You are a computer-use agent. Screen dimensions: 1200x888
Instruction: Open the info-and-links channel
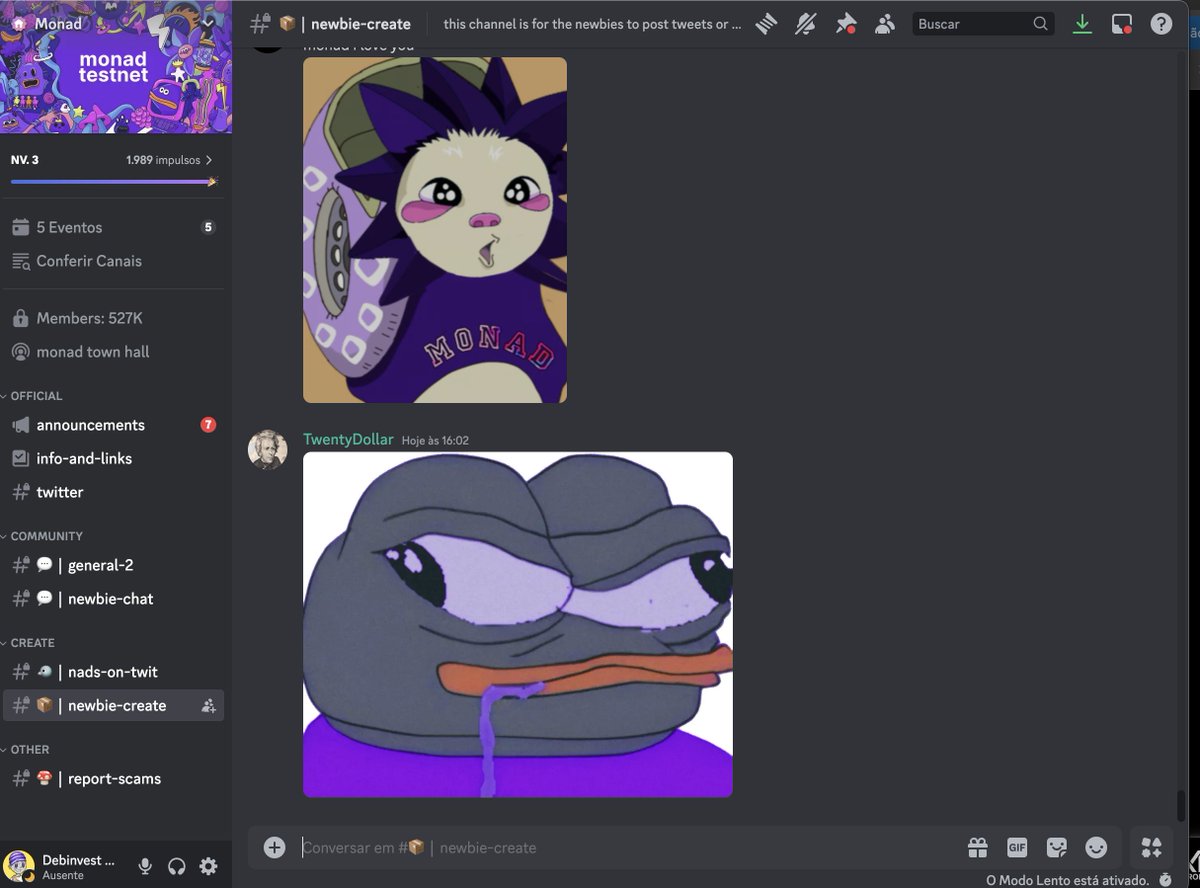tap(116, 458)
